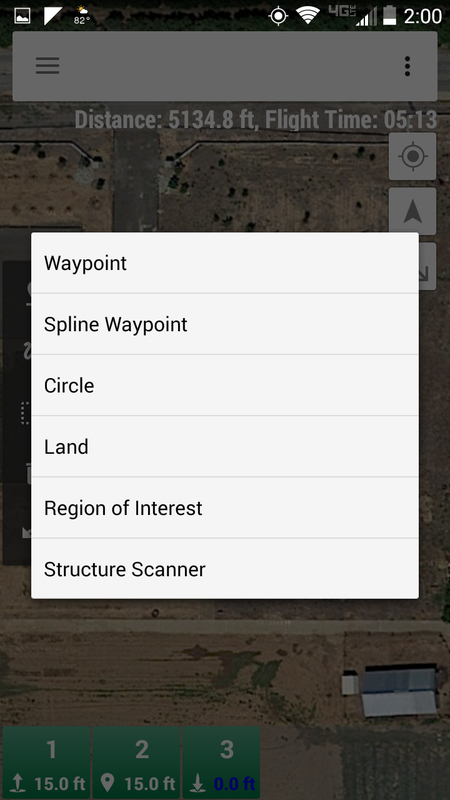Tap the 0.0 ft altitude value

point(235,783)
